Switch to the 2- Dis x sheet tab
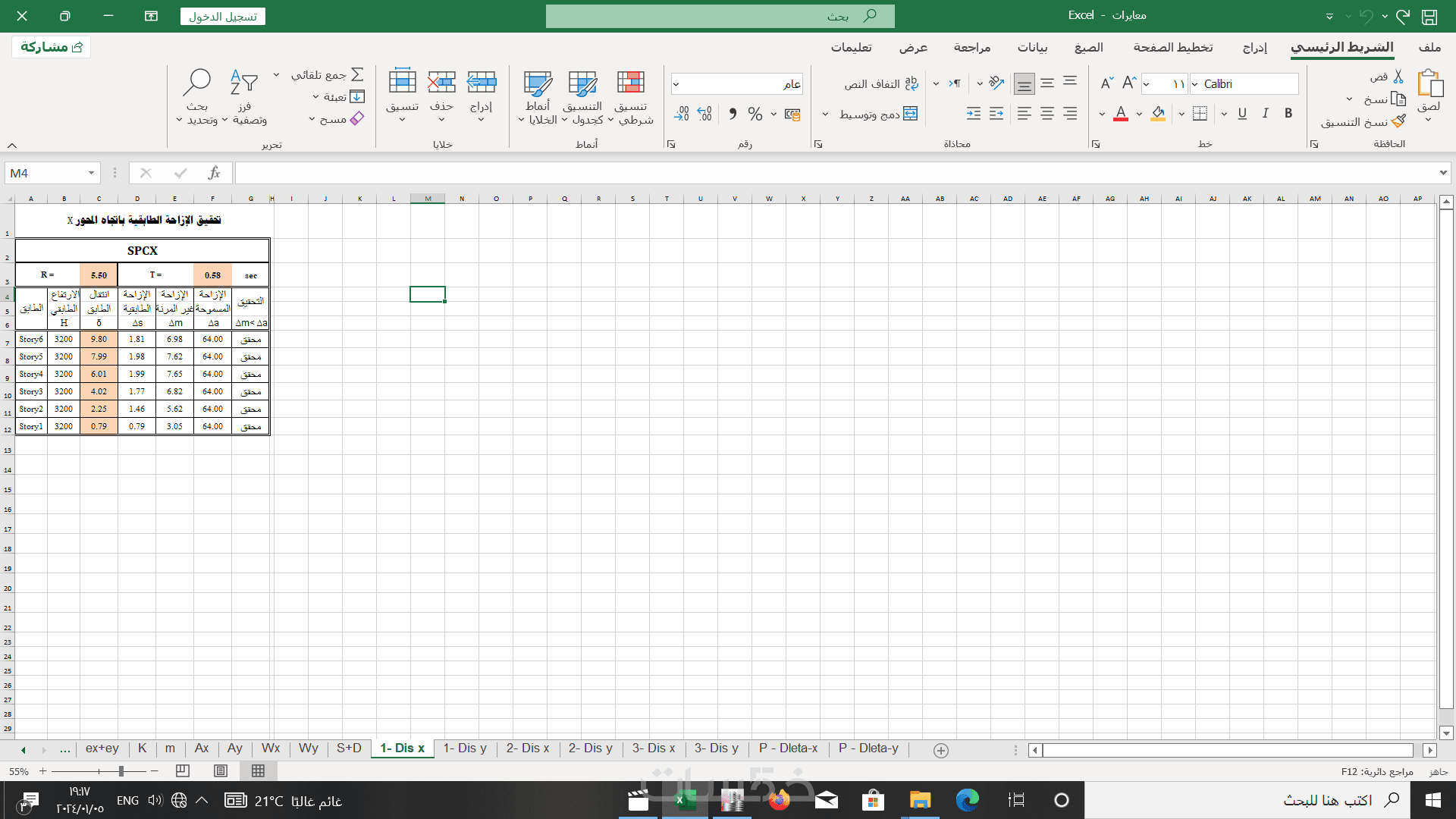The image size is (1456, 819). [527, 748]
